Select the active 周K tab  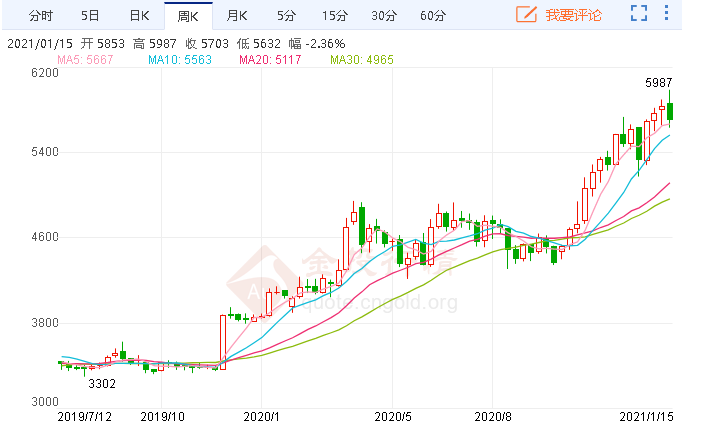[x=189, y=15]
